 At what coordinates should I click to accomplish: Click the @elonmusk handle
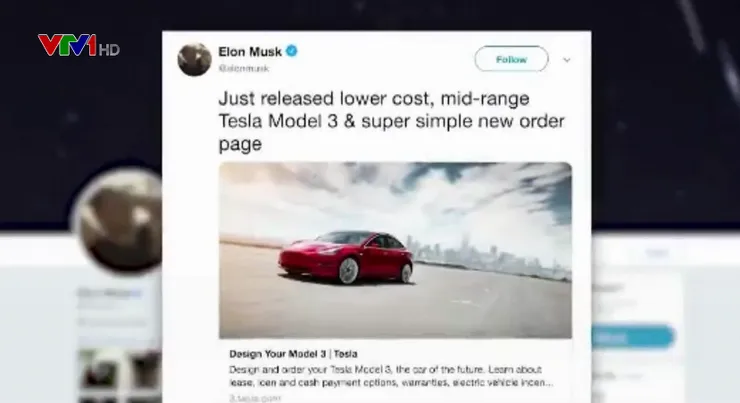click(x=244, y=68)
